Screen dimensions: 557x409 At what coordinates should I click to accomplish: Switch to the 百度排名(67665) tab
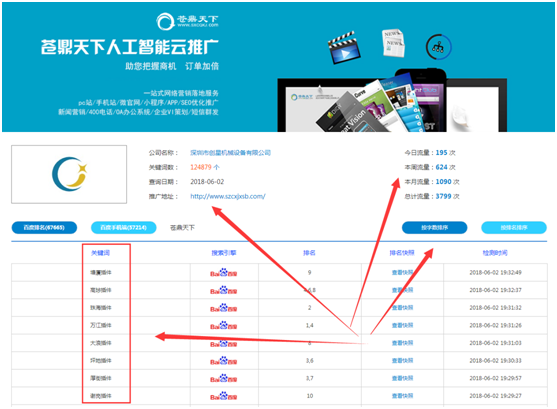[44, 227]
